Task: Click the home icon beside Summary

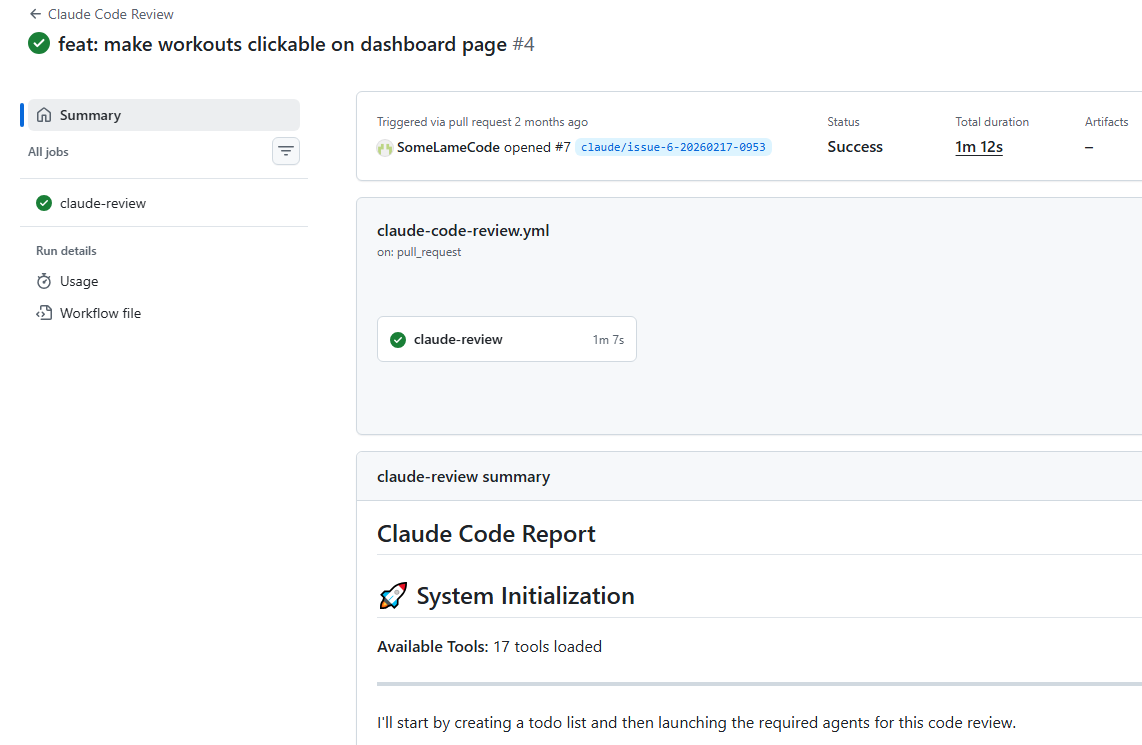Action: (x=44, y=114)
